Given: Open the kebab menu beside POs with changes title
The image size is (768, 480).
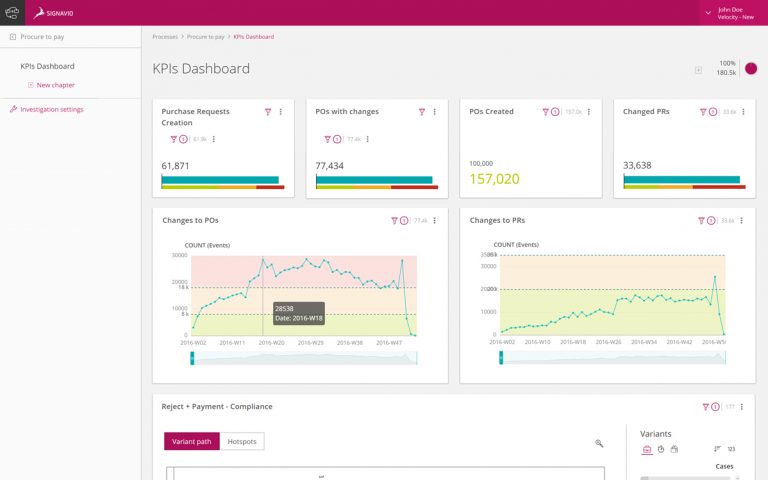Looking at the screenshot, I should pos(434,112).
